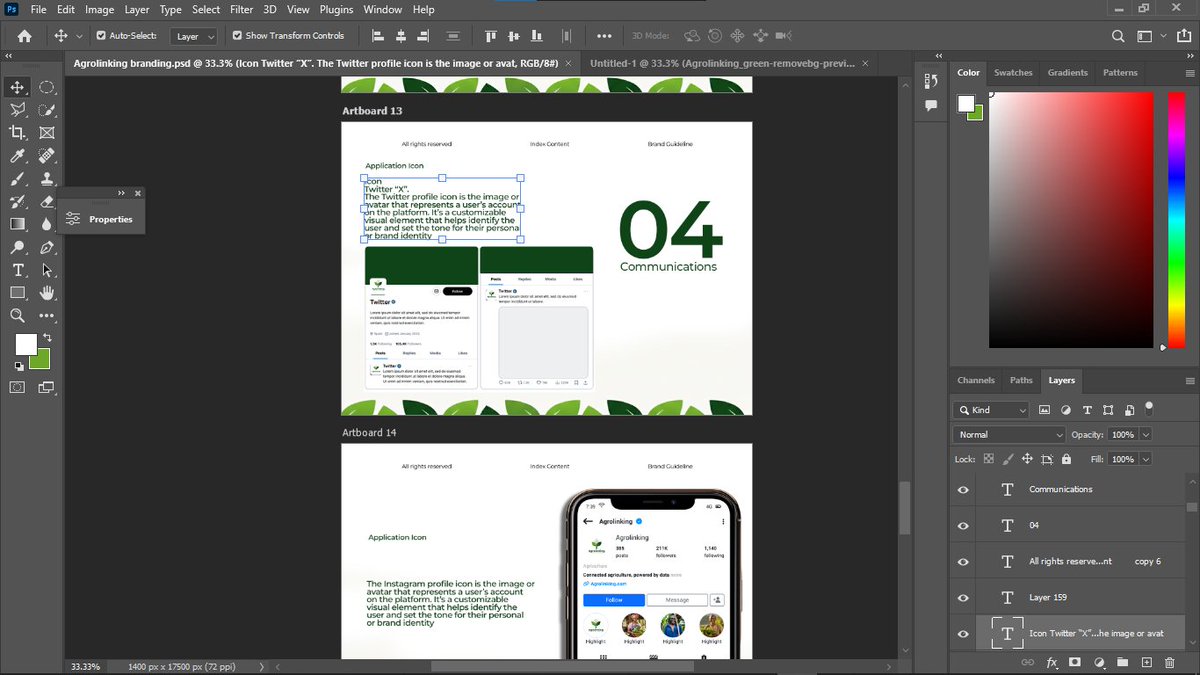Hide the Icon Twitter text layer

pyautogui.click(x=963, y=633)
